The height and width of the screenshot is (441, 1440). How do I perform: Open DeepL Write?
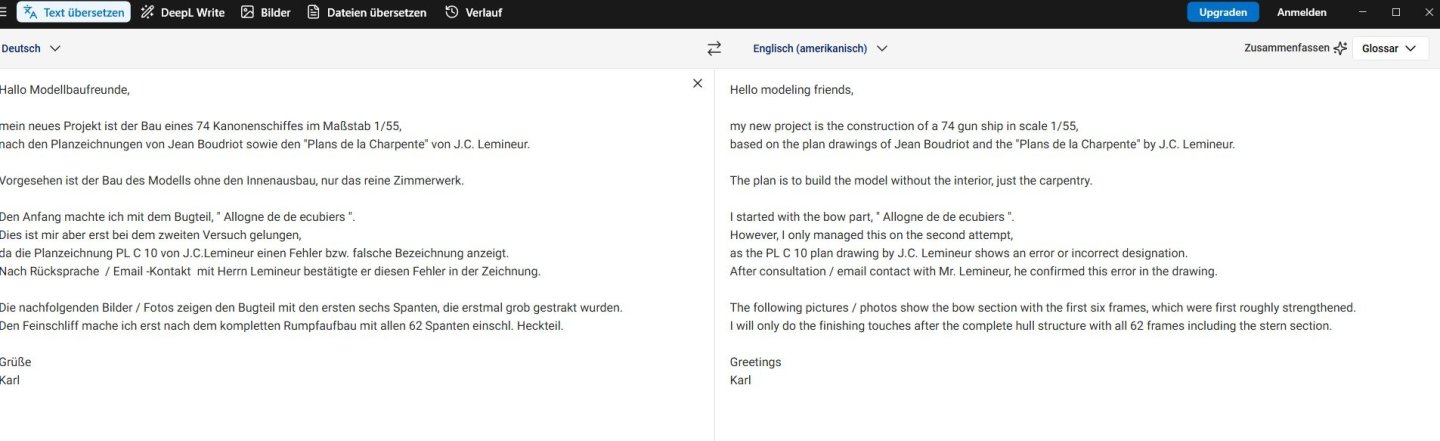182,12
